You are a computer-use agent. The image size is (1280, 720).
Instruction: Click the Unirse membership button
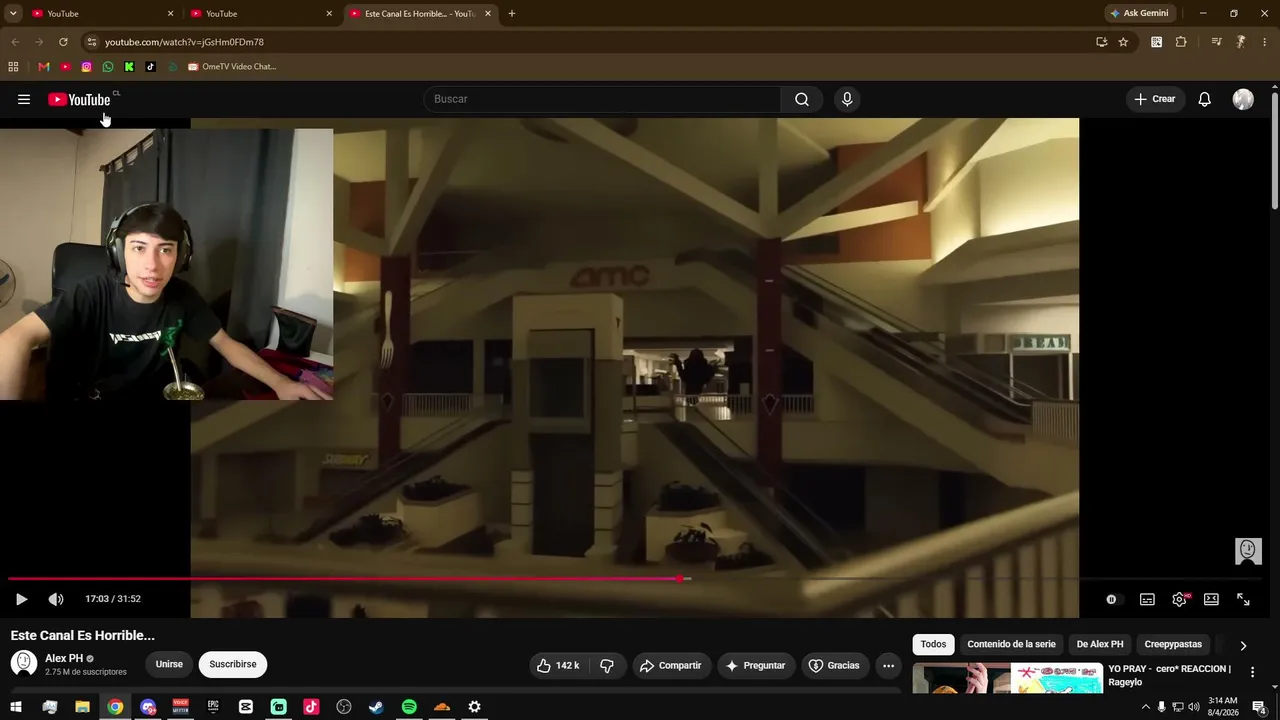pos(169,664)
